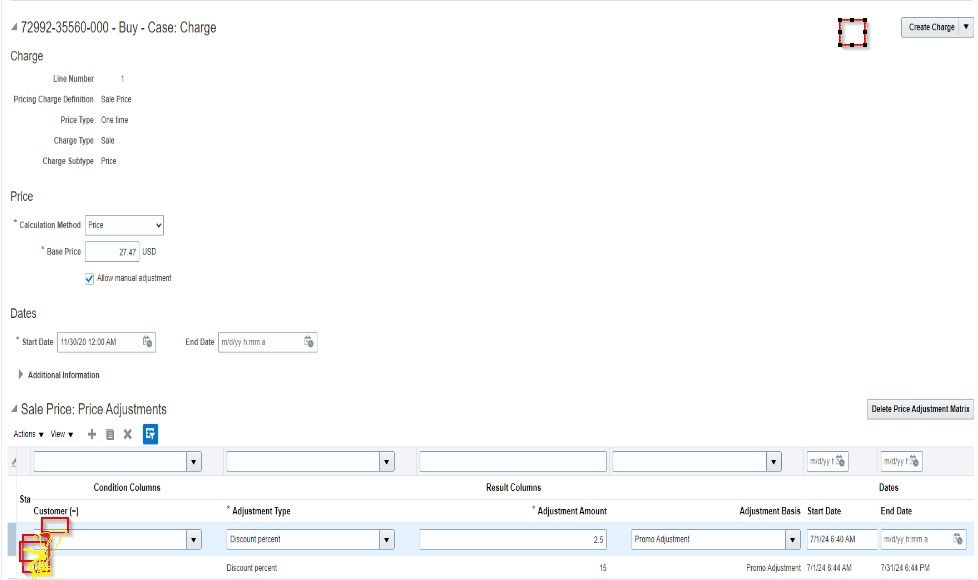Open the Calculation Method dropdown
The width and height of the screenshot is (978, 580).
pos(157,224)
